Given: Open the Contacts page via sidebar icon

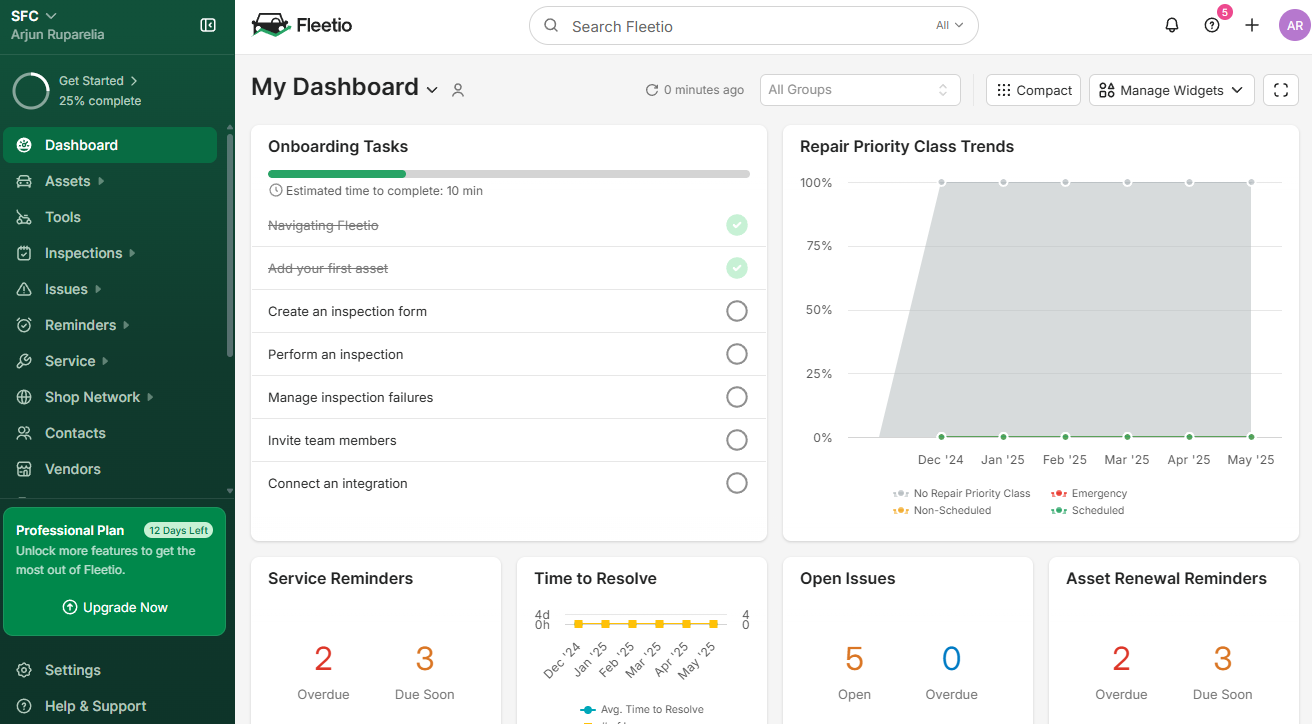Looking at the screenshot, I should tap(74, 433).
